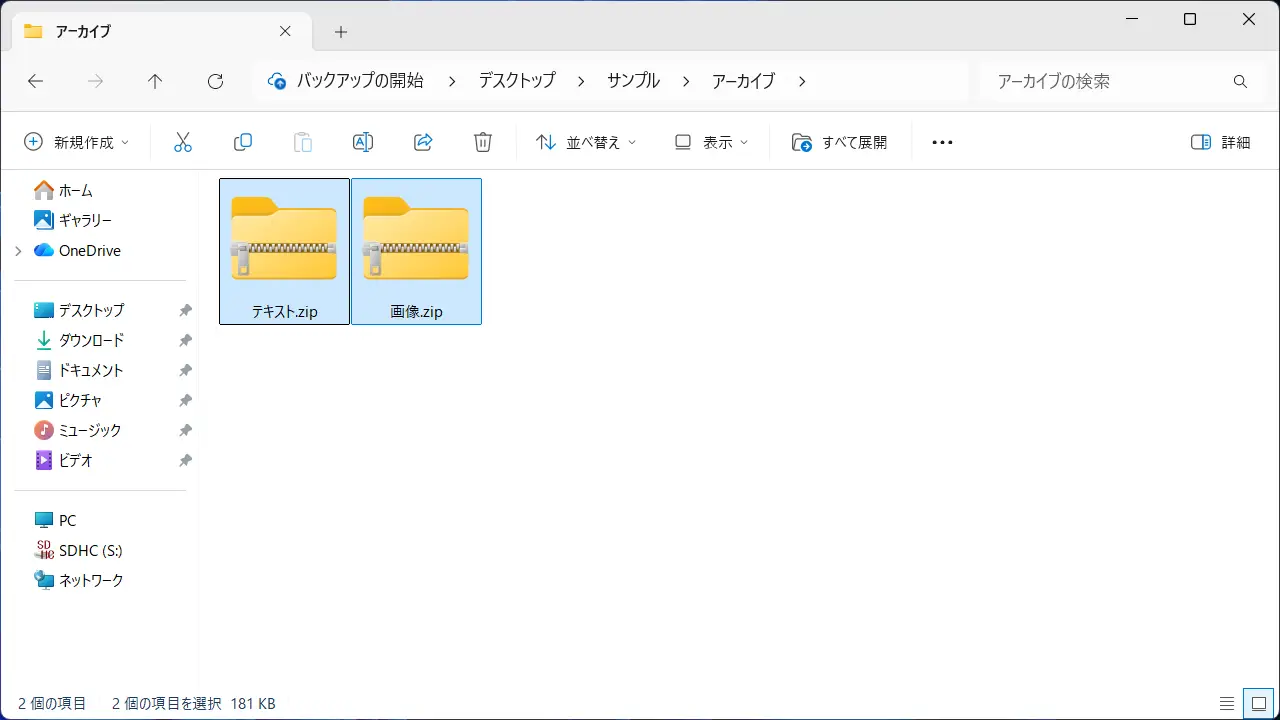
Task: Go up one folder level
Action: [155, 82]
